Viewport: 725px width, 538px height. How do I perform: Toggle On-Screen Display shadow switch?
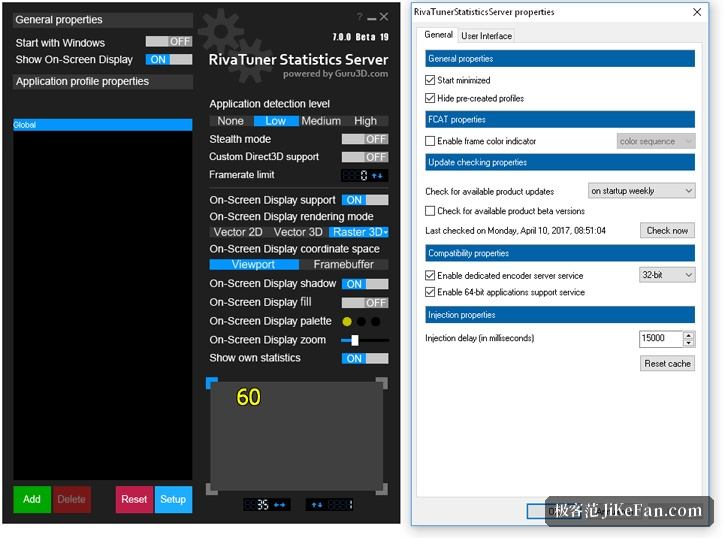coord(365,284)
